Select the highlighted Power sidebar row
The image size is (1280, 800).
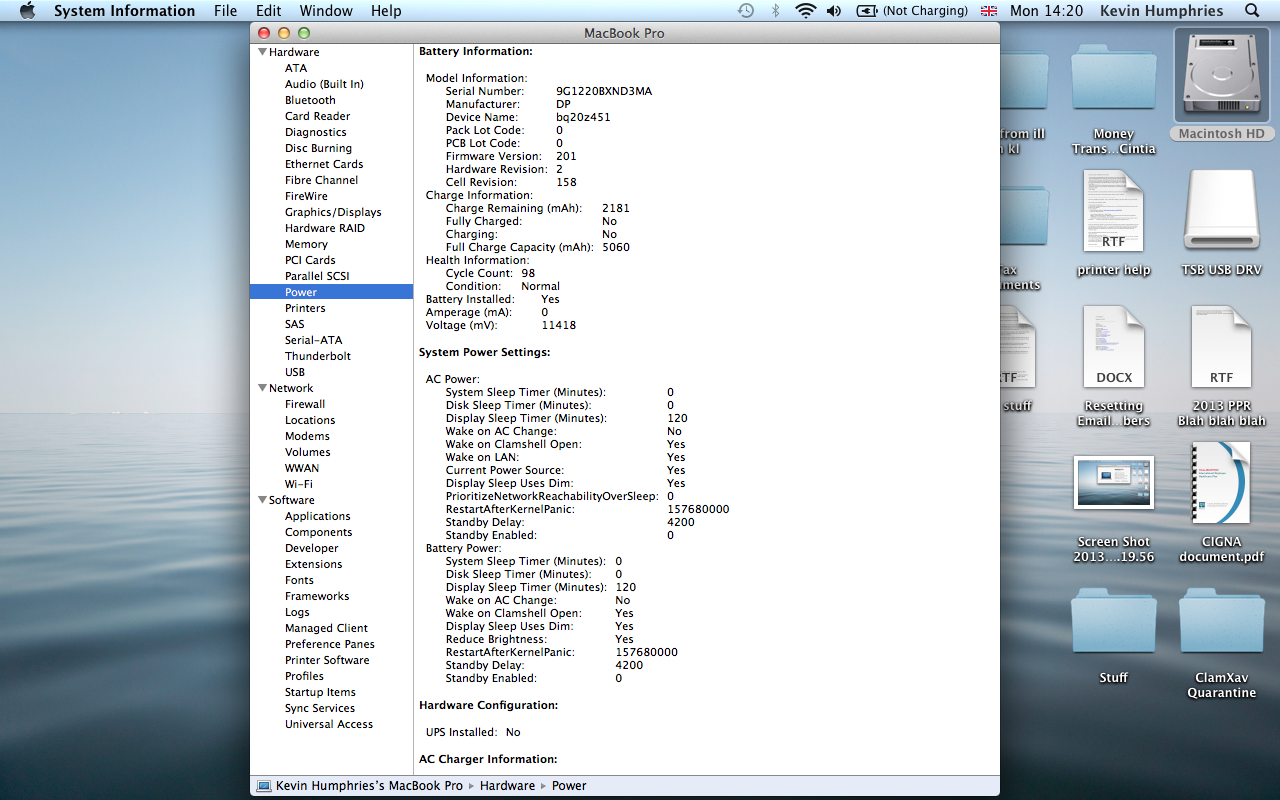pyautogui.click(x=331, y=292)
